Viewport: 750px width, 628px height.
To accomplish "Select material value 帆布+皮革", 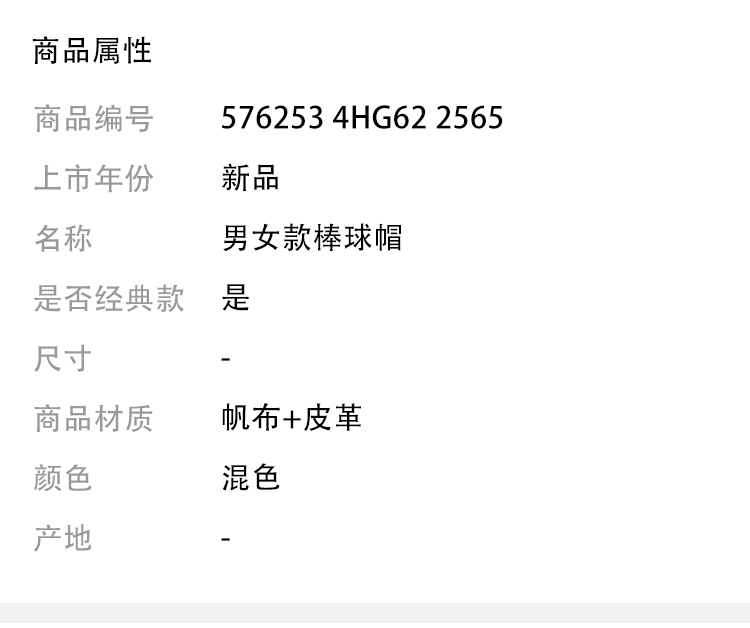I will 291,418.
